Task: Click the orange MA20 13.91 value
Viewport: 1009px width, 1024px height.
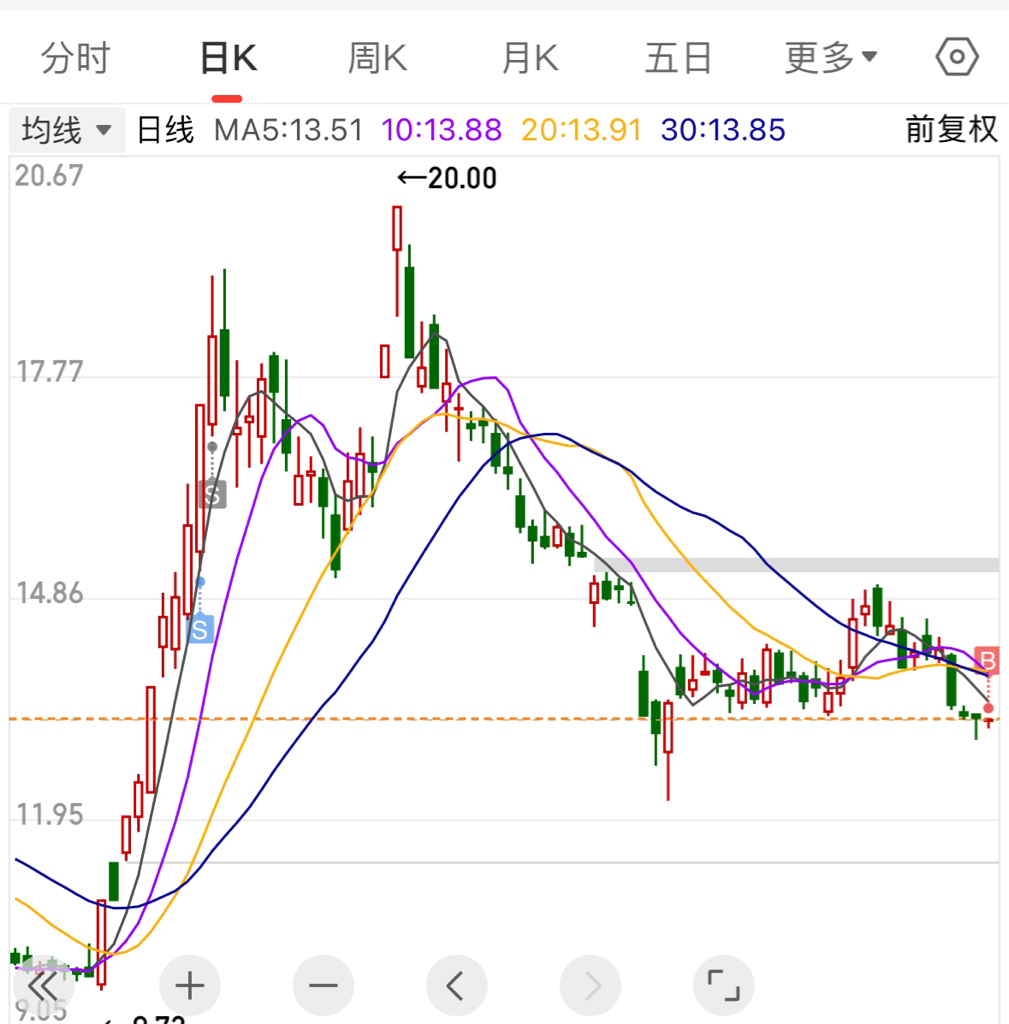Action: [x=581, y=130]
